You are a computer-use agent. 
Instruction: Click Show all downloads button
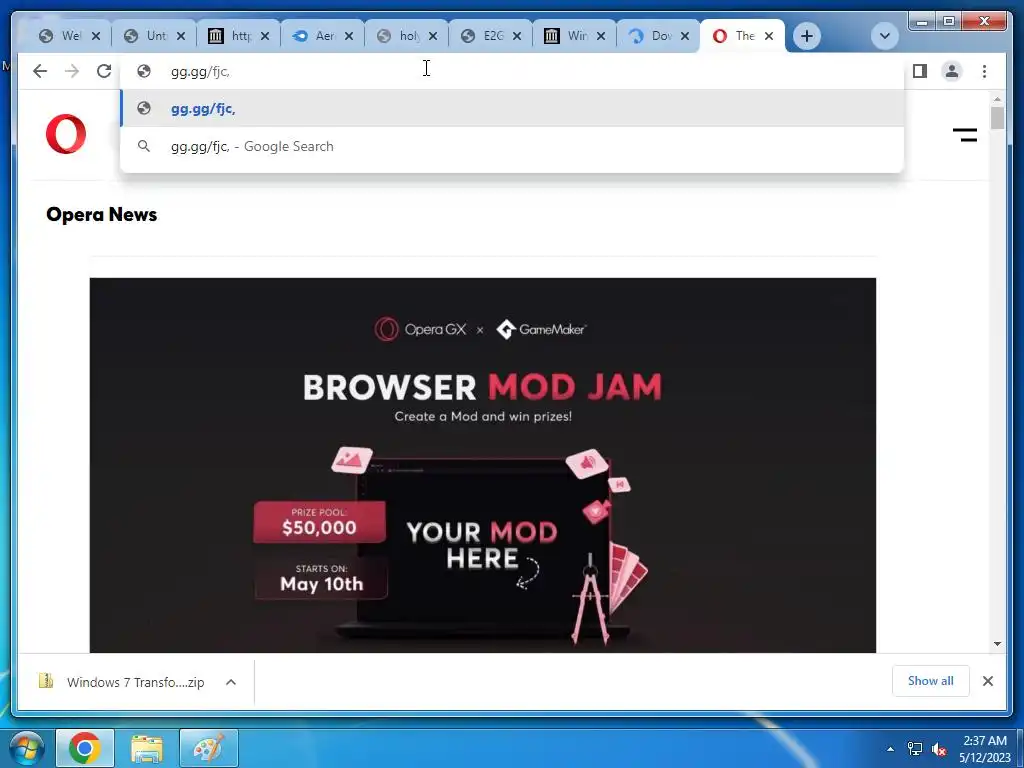pyautogui.click(x=931, y=681)
